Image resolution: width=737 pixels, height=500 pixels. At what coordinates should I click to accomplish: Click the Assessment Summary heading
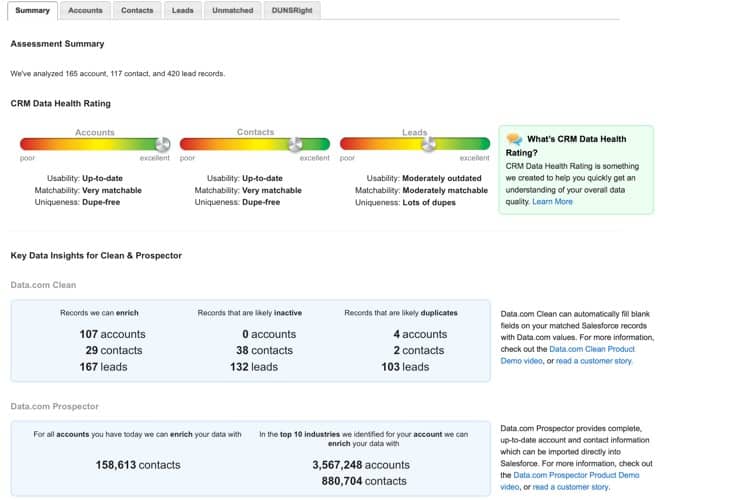click(57, 44)
